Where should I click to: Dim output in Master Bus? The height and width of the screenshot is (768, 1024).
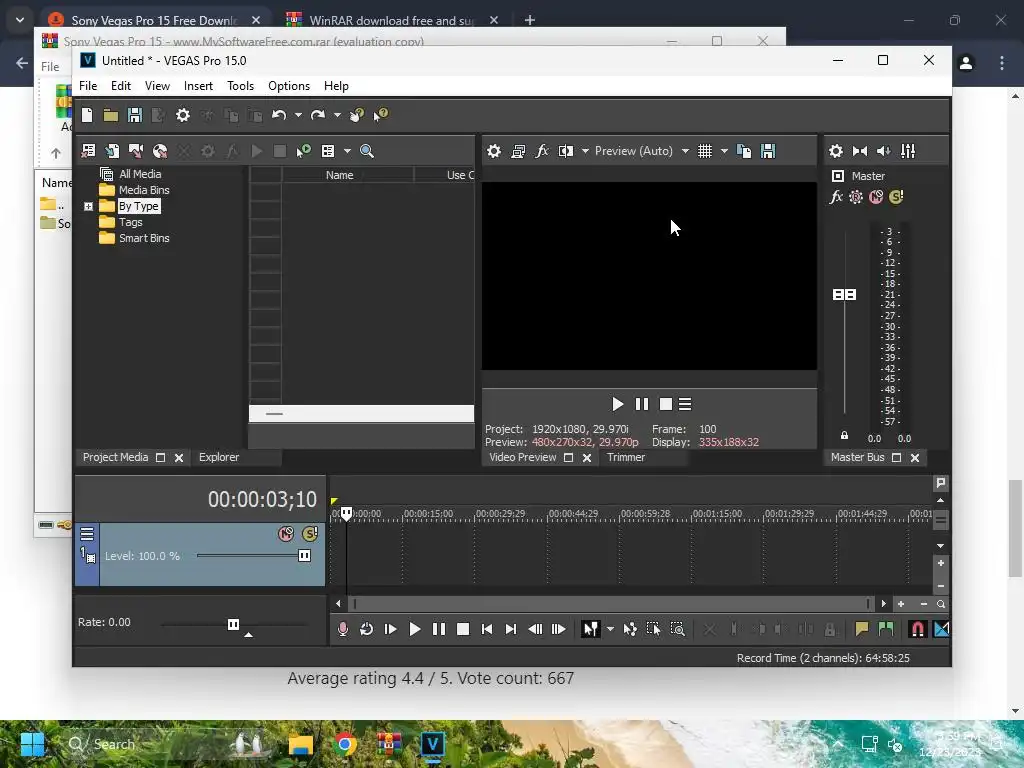coord(884,151)
